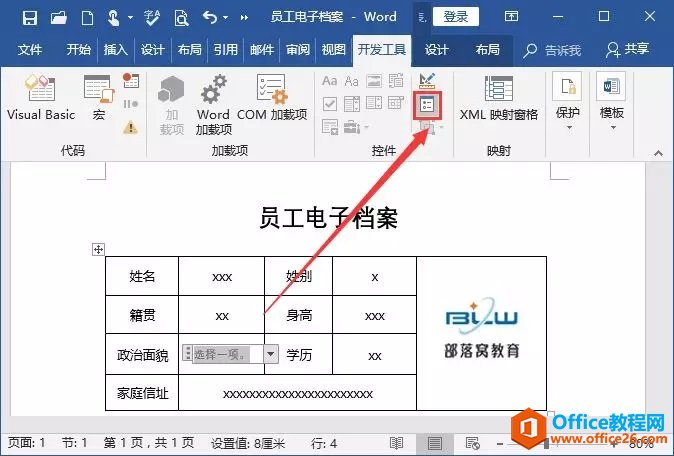Open control Properties icon
674x456 pixels.
427,105
